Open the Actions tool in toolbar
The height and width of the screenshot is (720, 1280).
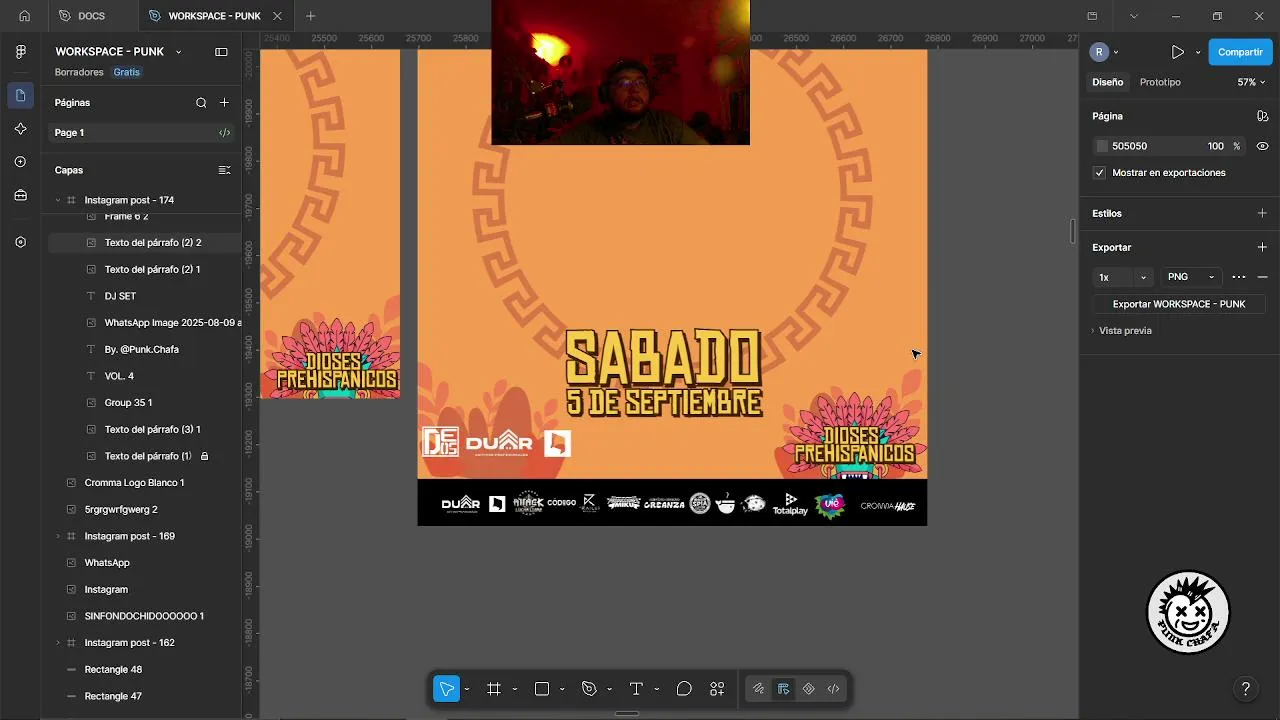click(x=717, y=689)
